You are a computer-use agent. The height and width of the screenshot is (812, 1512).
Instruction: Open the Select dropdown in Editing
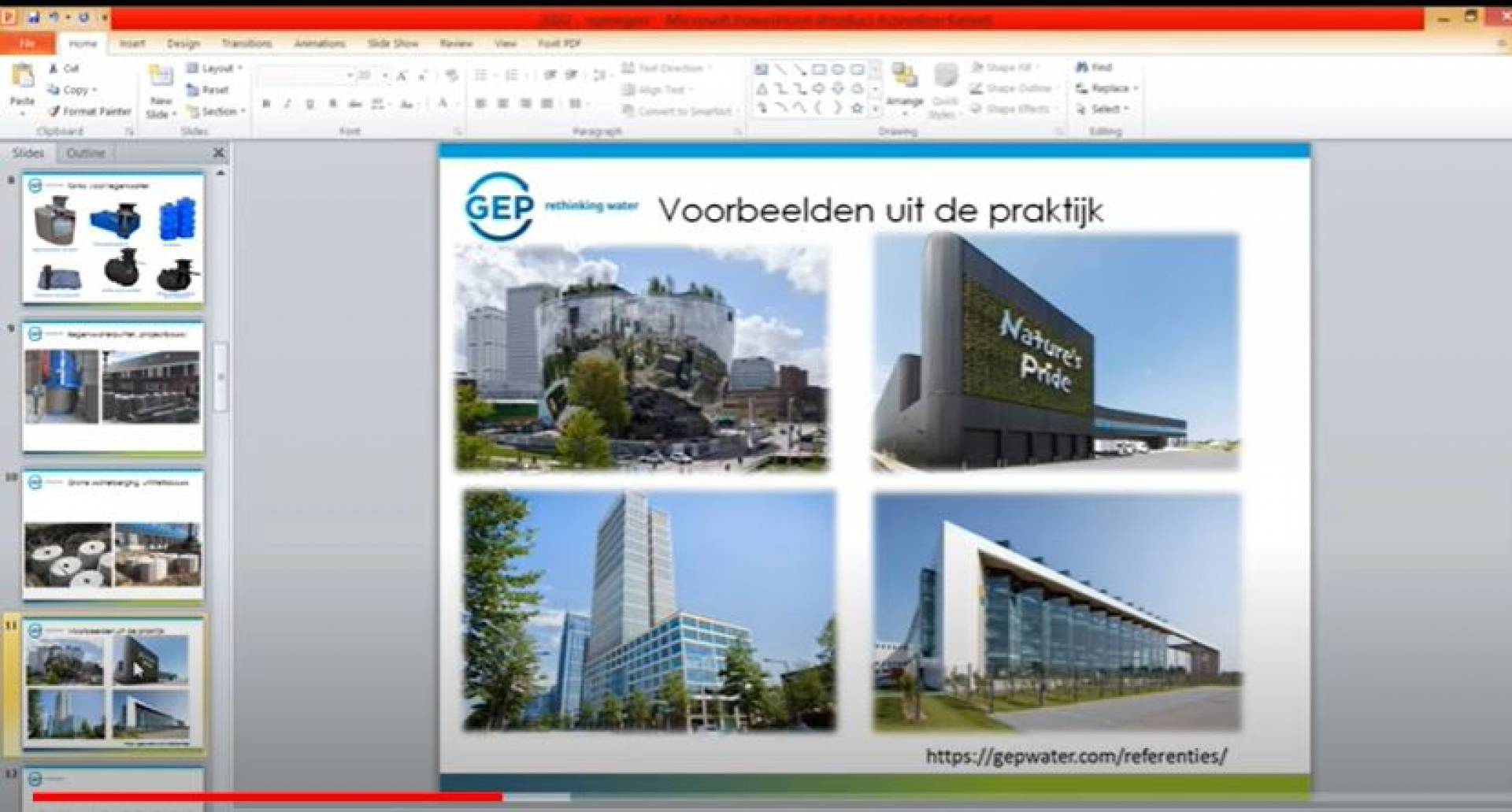pos(1102,109)
